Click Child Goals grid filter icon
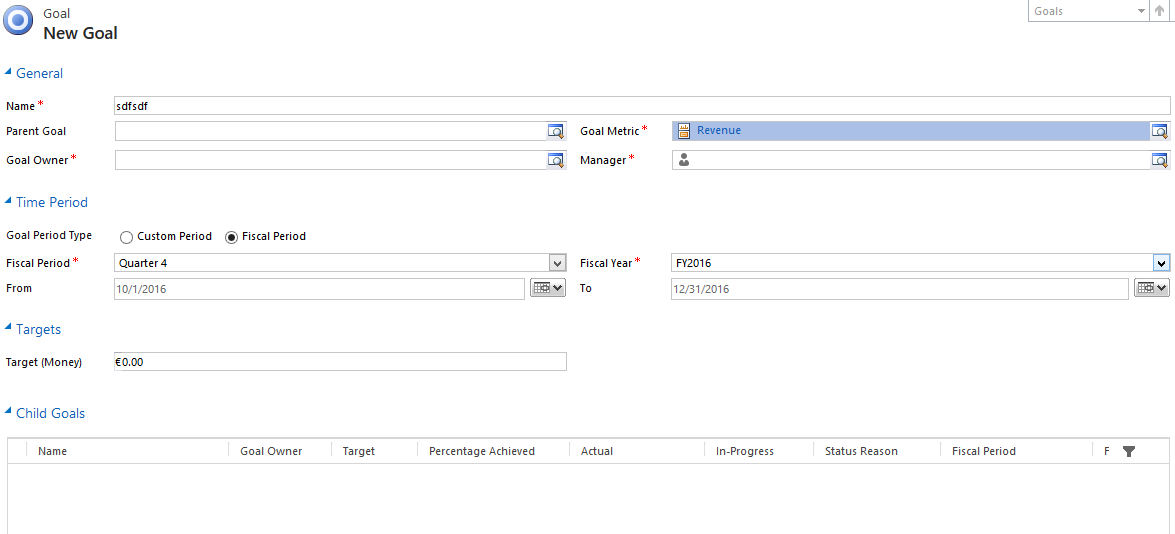The image size is (1175, 534). coord(1129,451)
